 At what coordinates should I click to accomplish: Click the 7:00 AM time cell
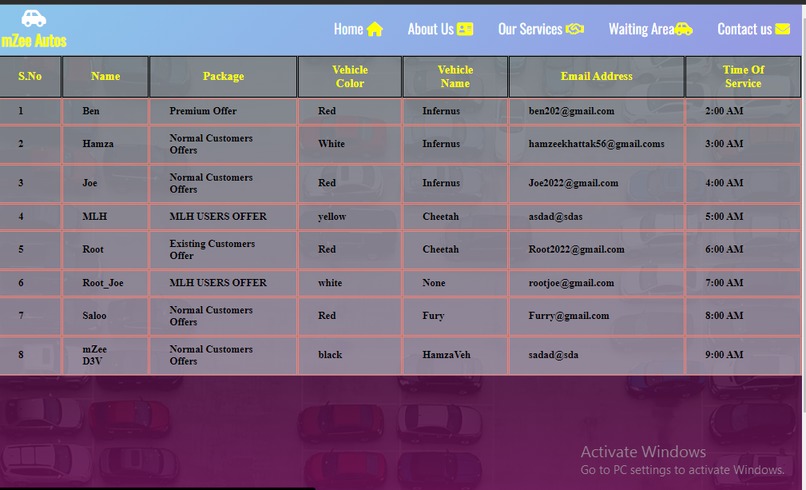point(743,283)
